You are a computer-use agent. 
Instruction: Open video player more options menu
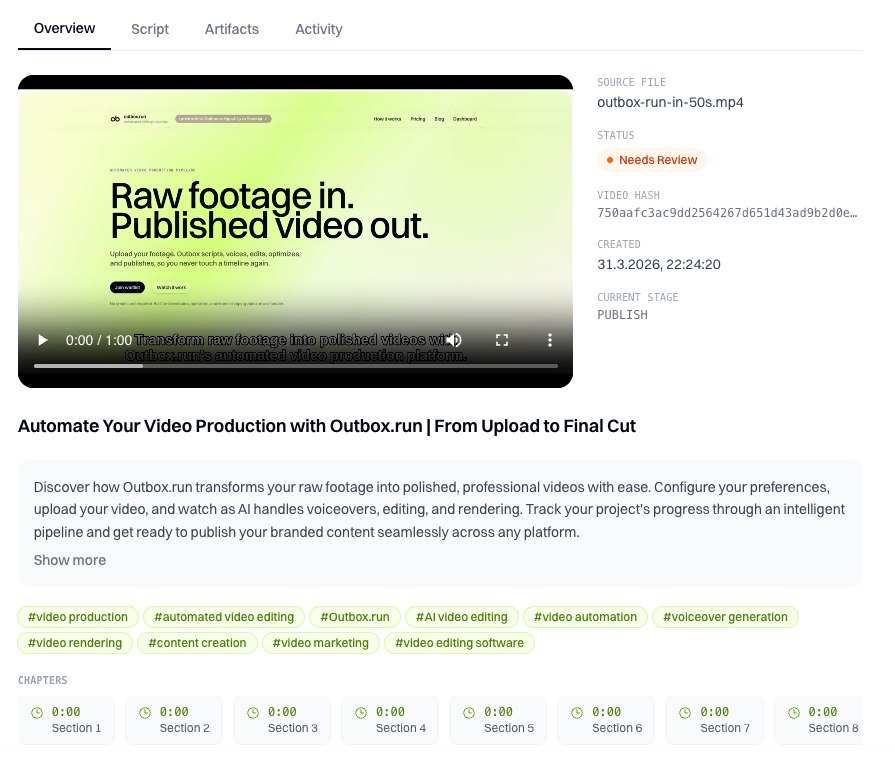tap(549, 340)
